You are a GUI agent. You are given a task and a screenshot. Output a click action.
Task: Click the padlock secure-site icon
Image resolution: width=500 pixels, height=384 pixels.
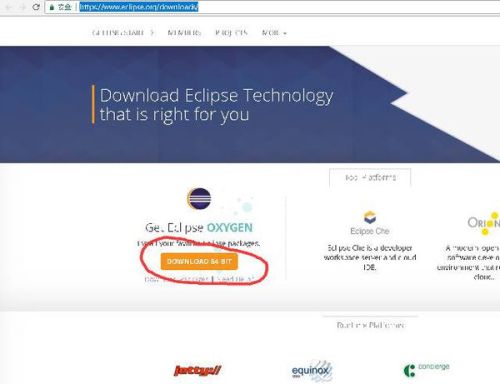(x=52, y=7)
